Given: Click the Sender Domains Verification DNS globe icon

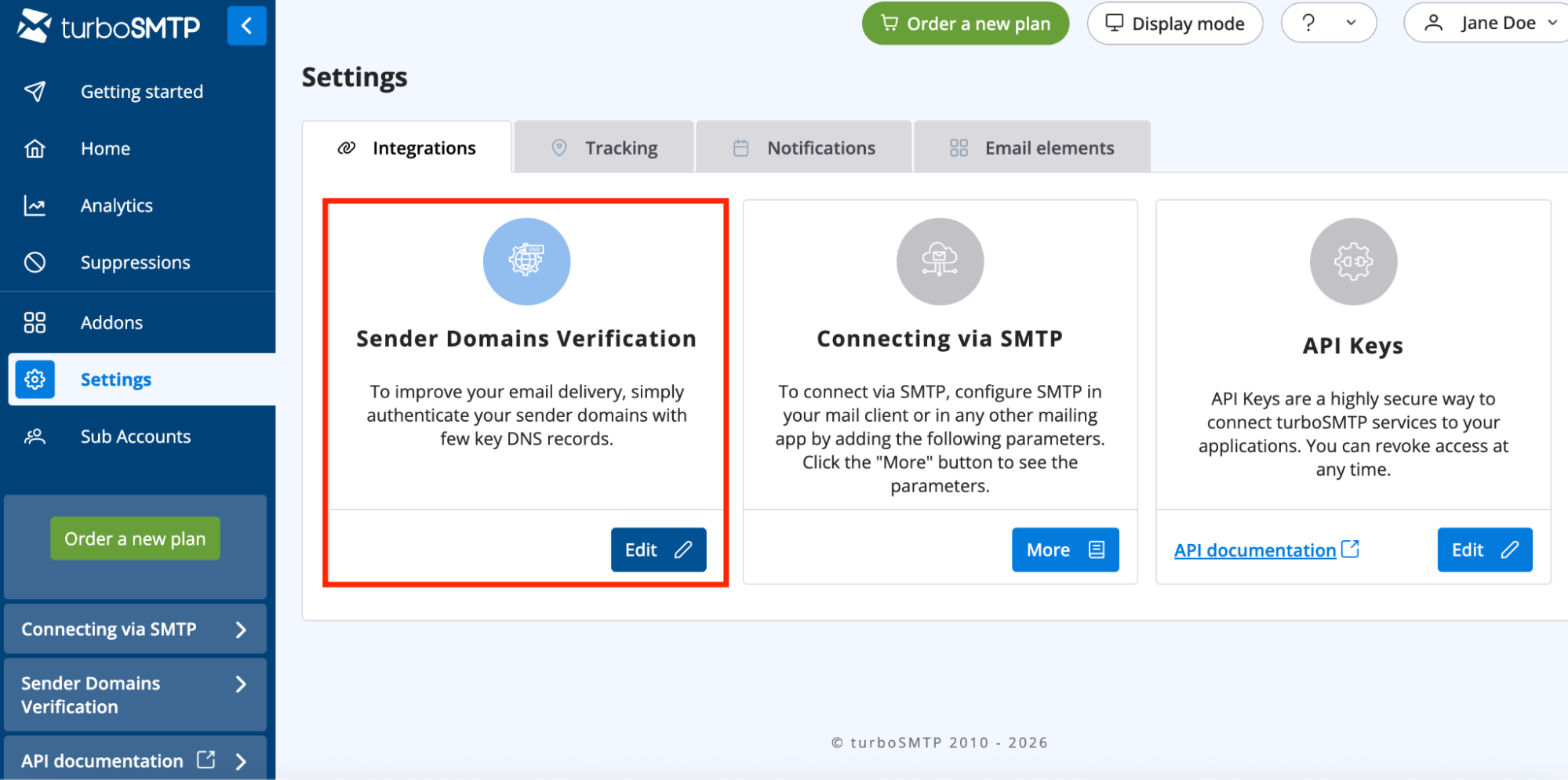Looking at the screenshot, I should (526, 261).
